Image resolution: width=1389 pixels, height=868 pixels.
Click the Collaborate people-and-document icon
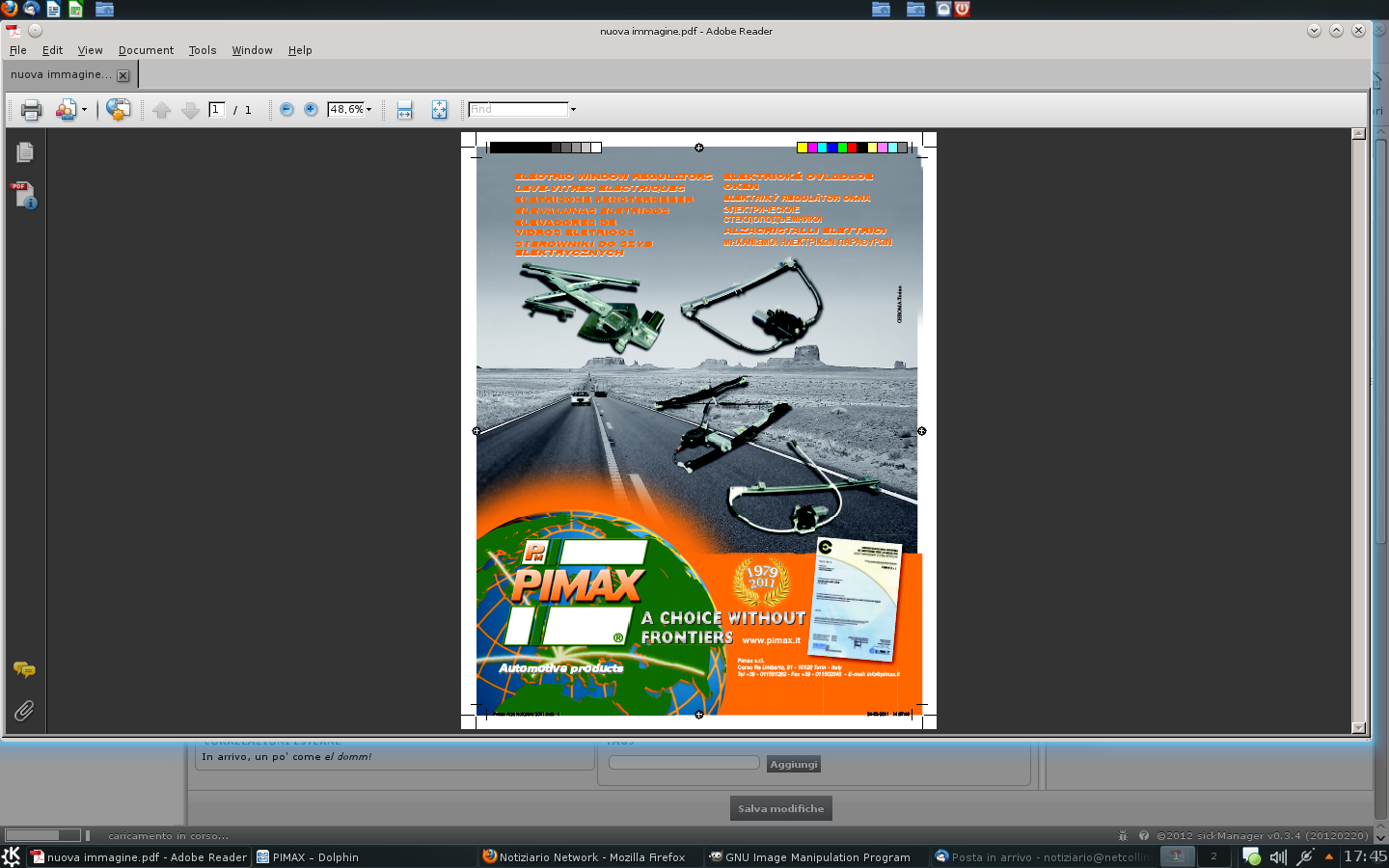coord(66,110)
